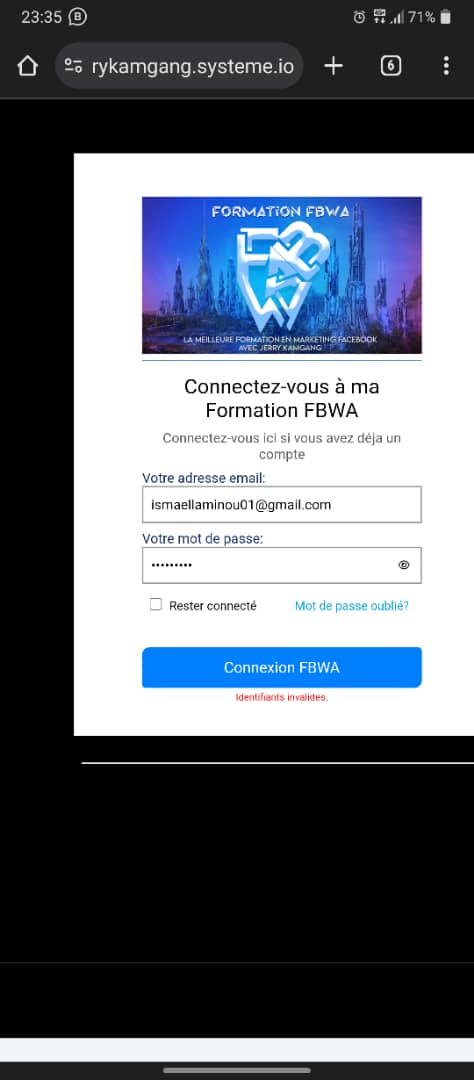
Task: Tap the browser home icon
Action: [x=27, y=66]
